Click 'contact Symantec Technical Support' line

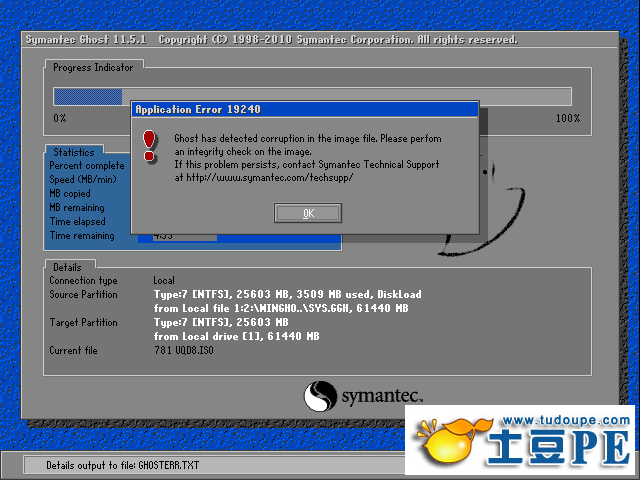click(x=307, y=164)
